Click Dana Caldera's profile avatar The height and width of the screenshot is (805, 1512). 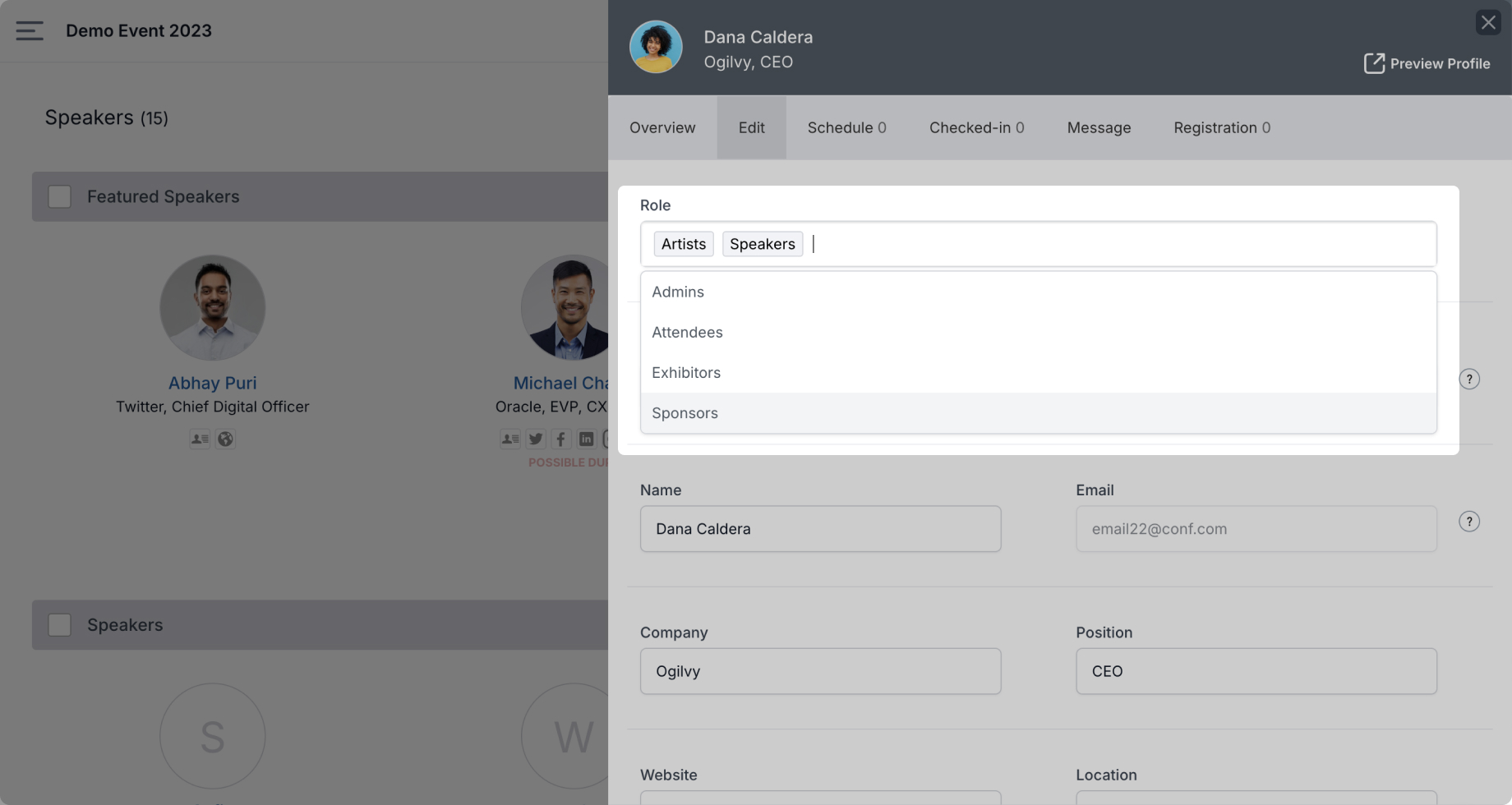[x=656, y=47]
